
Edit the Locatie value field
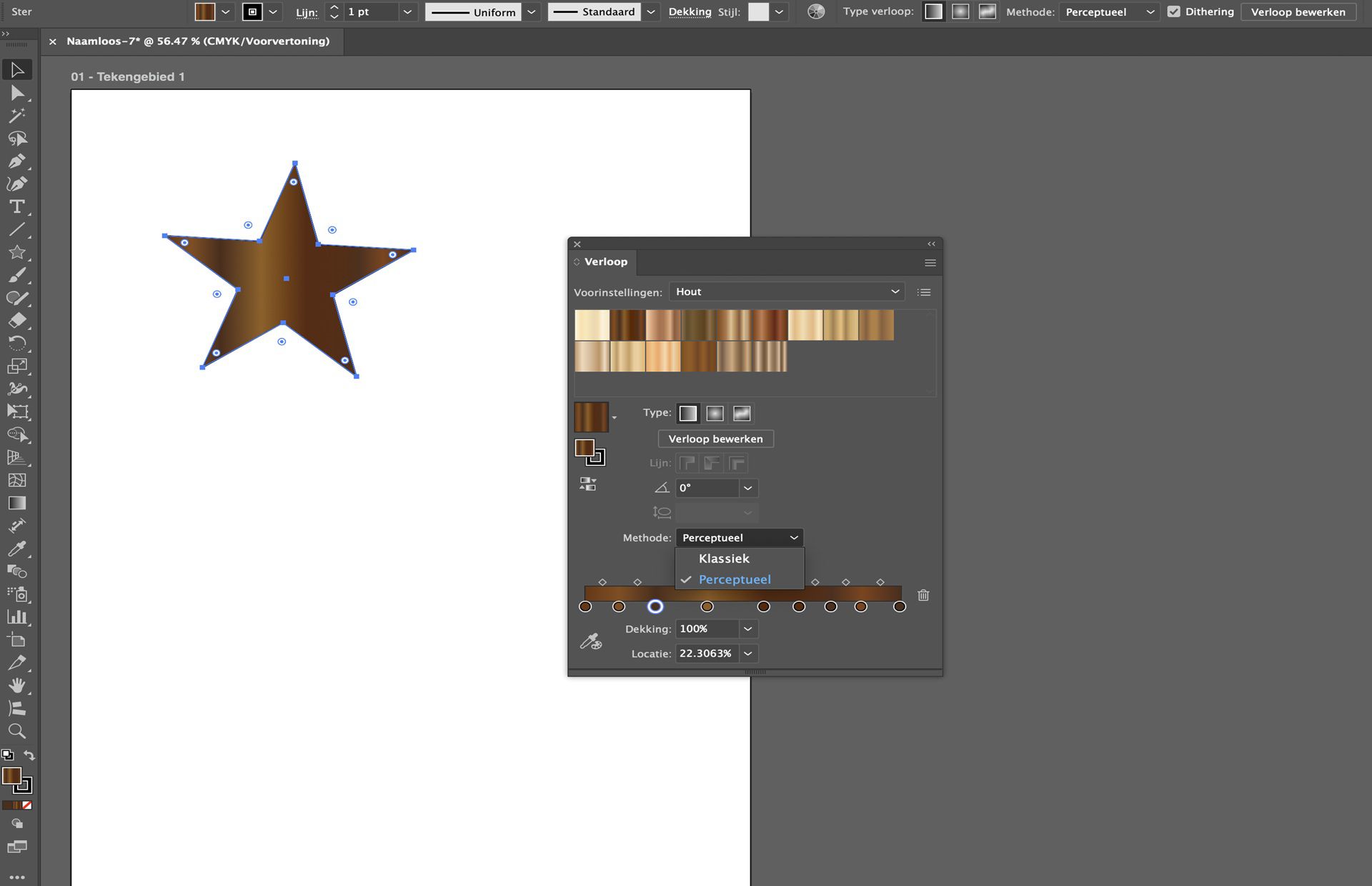[707, 653]
